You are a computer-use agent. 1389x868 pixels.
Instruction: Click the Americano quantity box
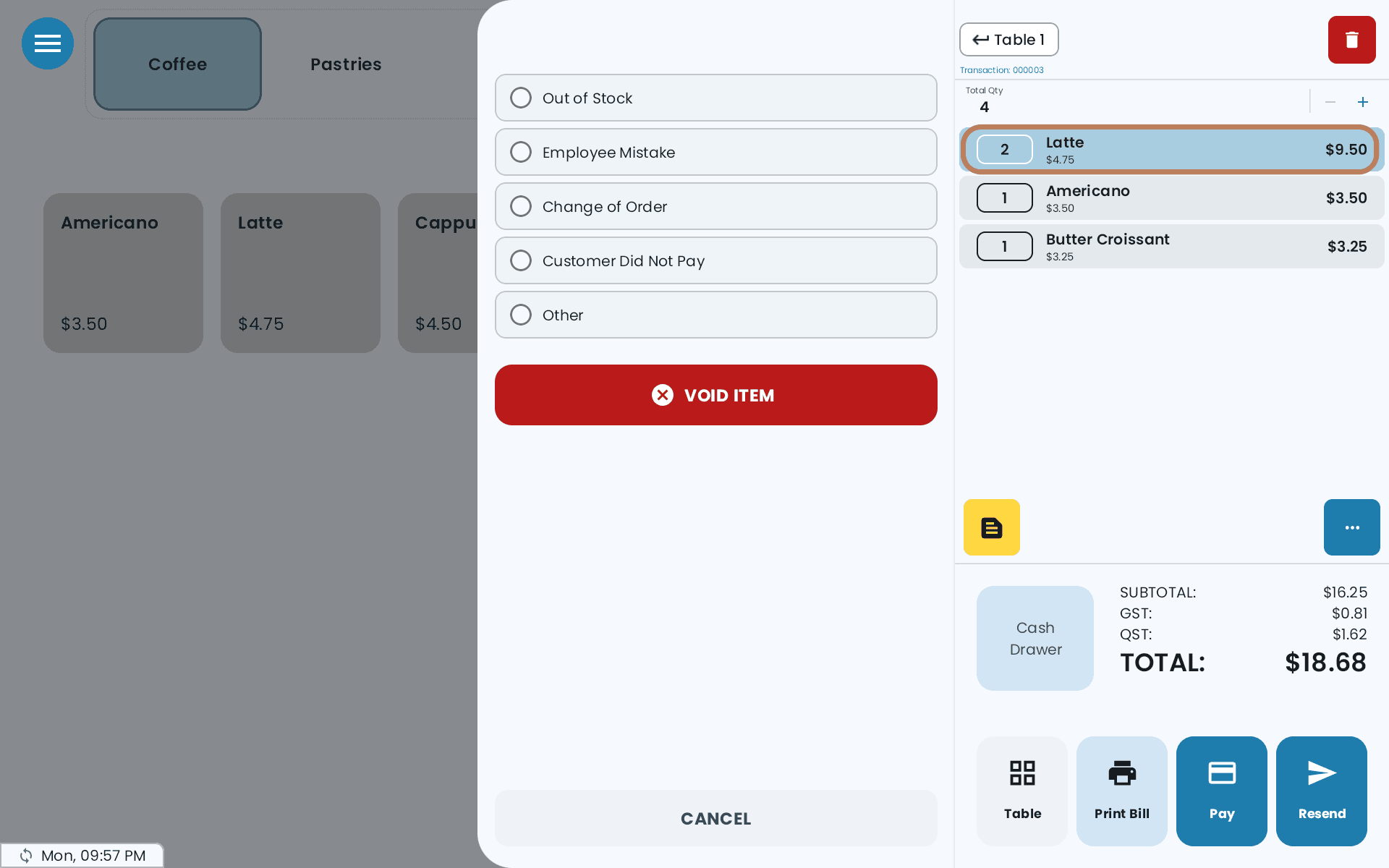tap(1005, 198)
